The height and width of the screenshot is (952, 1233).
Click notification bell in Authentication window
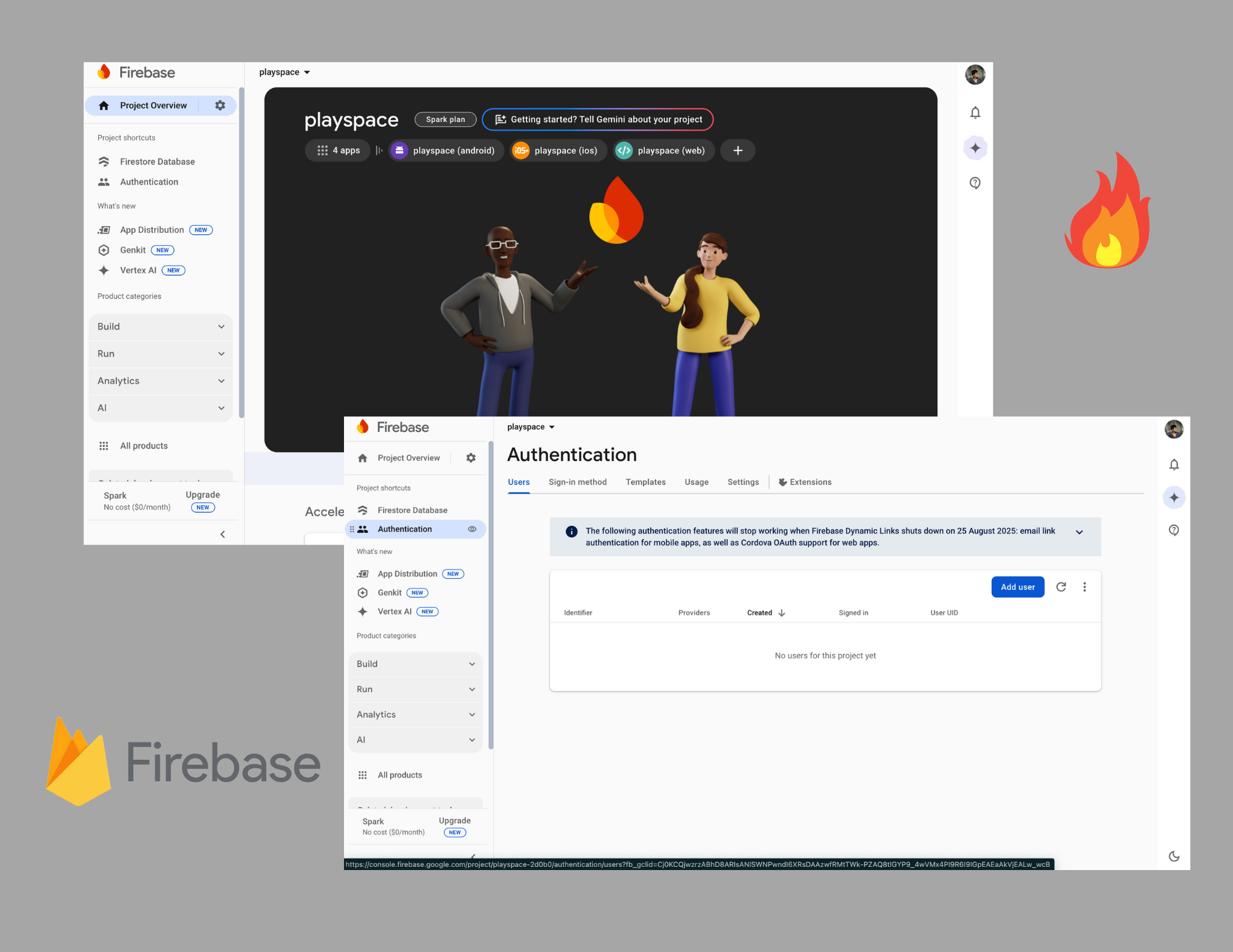(1174, 465)
